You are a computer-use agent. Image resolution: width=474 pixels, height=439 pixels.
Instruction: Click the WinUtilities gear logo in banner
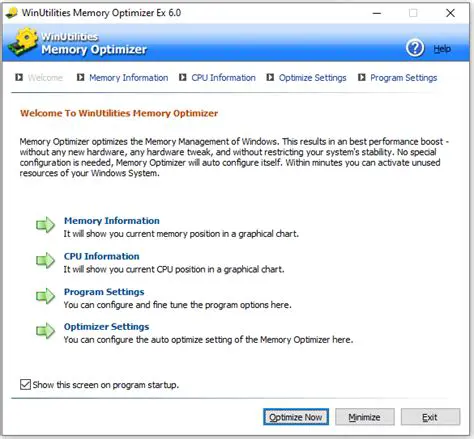click(x=23, y=42)
